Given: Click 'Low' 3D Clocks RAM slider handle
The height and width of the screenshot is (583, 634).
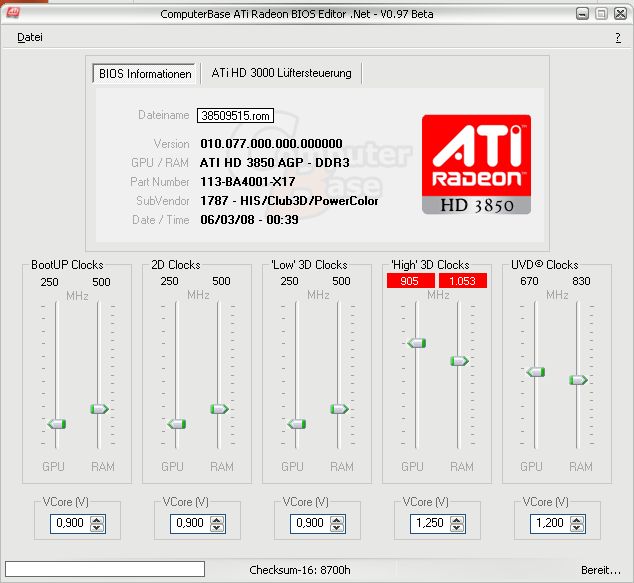Looking at the screenshot, I should (x=339, y=409).
